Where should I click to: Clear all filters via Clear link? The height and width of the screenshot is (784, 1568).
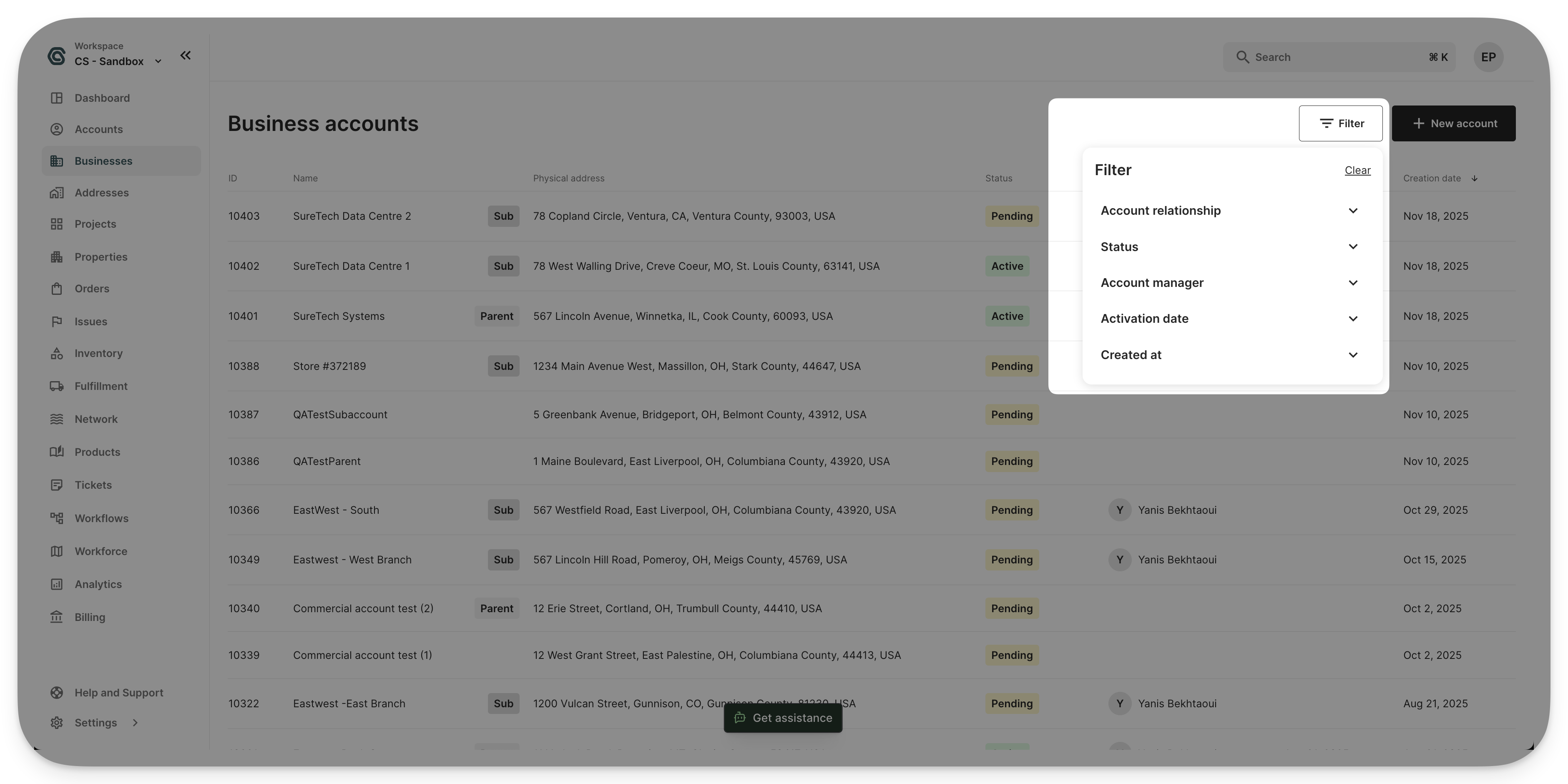[1357, 171]
